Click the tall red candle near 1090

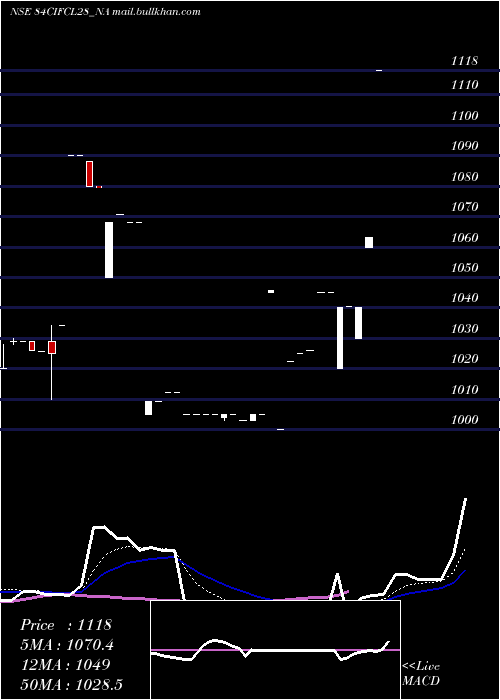click(90, 174)
